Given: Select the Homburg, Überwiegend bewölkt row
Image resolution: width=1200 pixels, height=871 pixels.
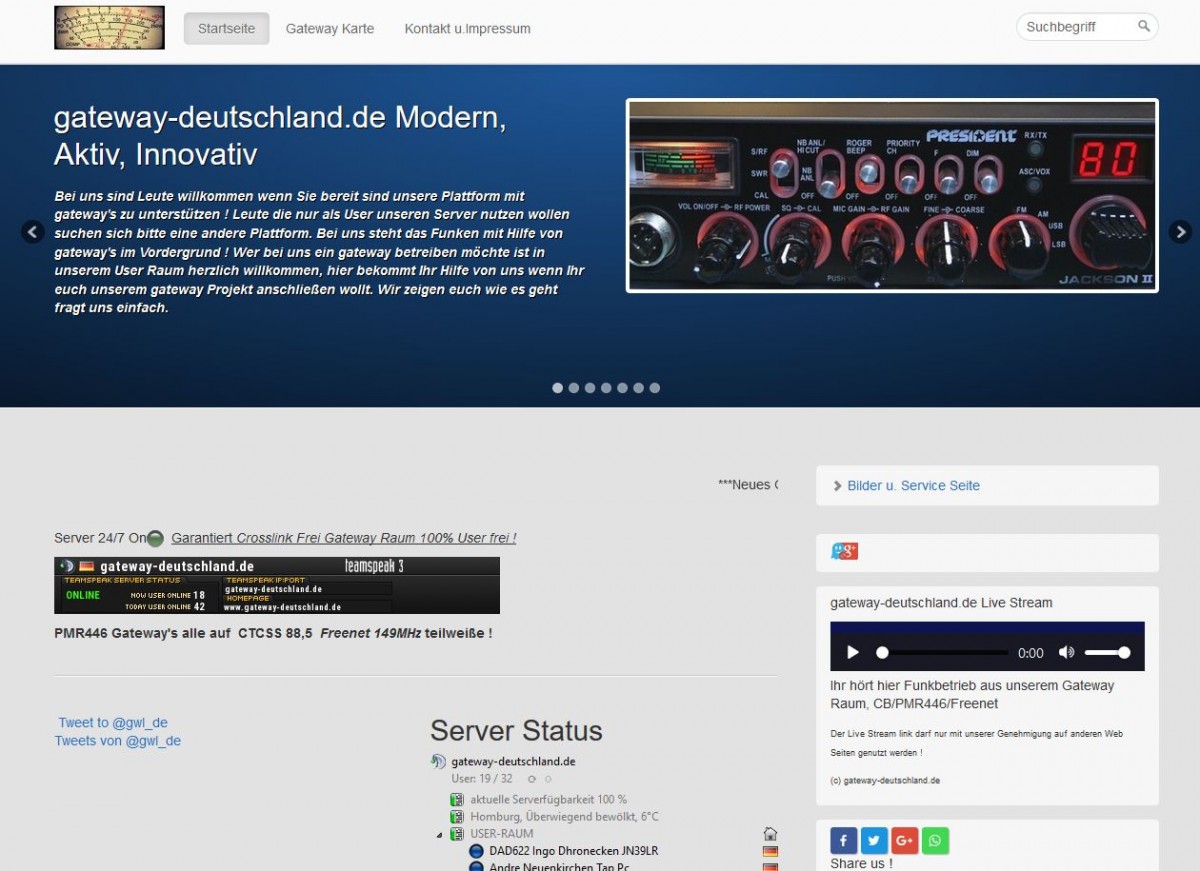Looking at the screenshot, I should point(564,817).
